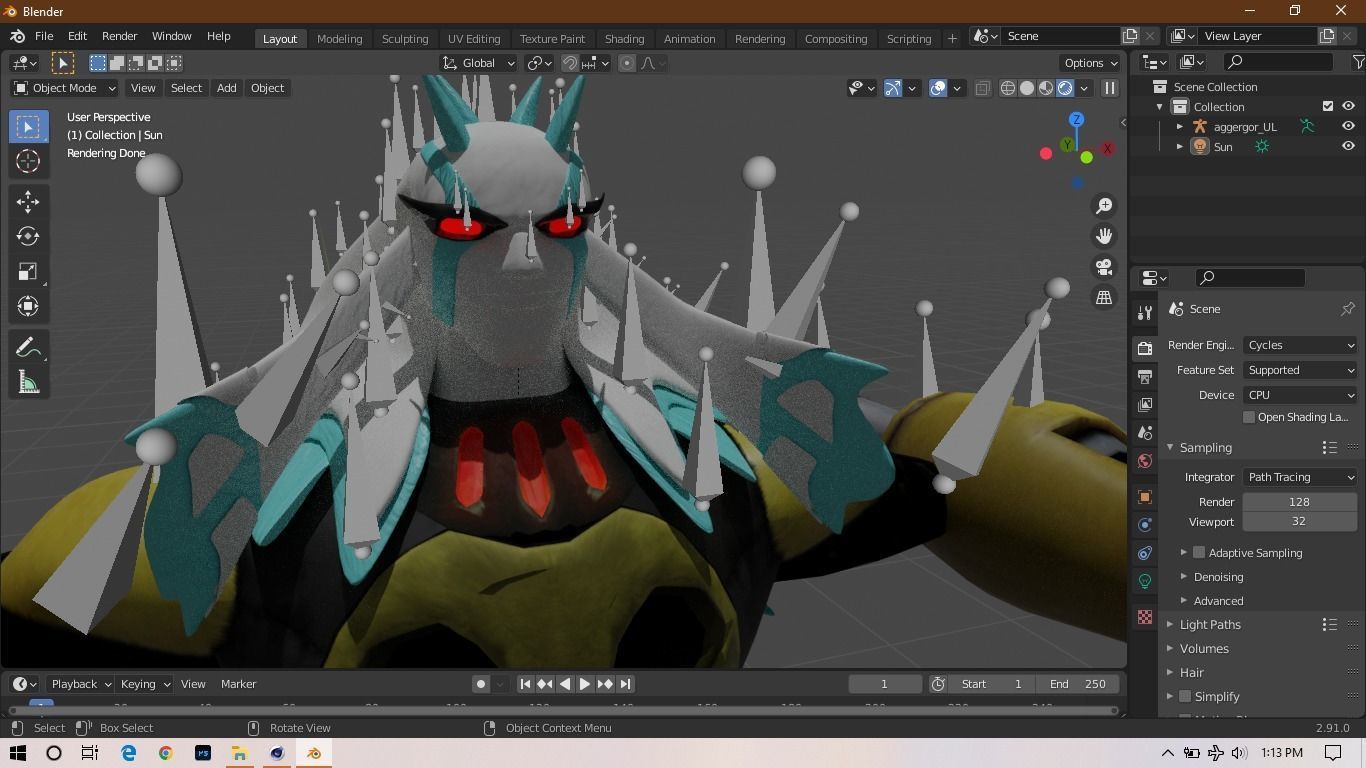Click Play animation button
The image size is (1366, 768).
tap(585, 684)
